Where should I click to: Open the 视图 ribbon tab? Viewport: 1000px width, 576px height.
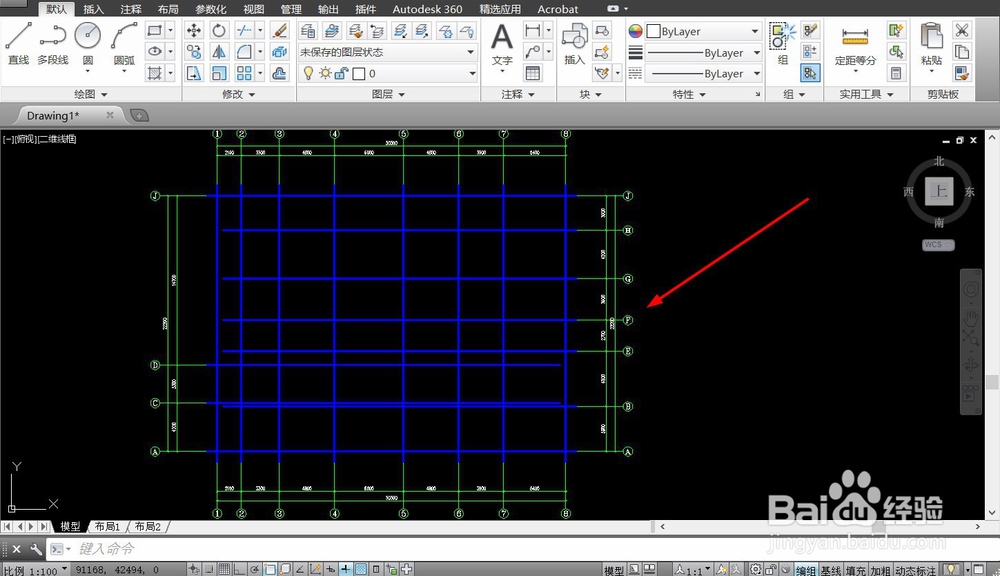253,9
